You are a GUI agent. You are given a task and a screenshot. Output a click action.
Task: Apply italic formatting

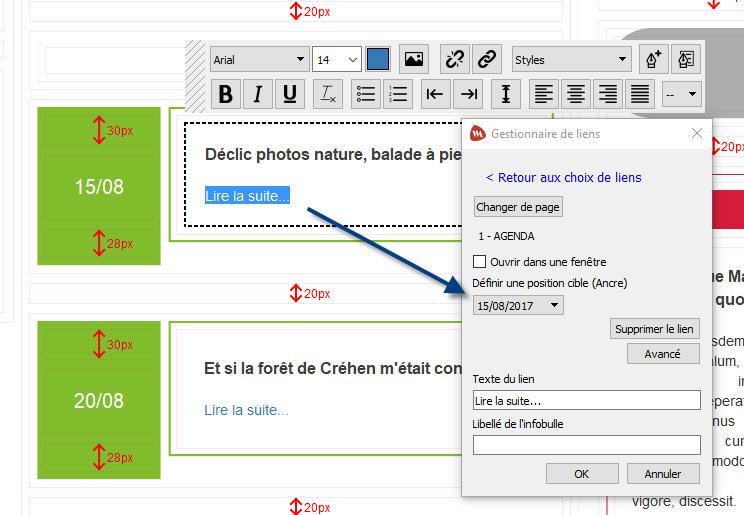pos(258,95)
